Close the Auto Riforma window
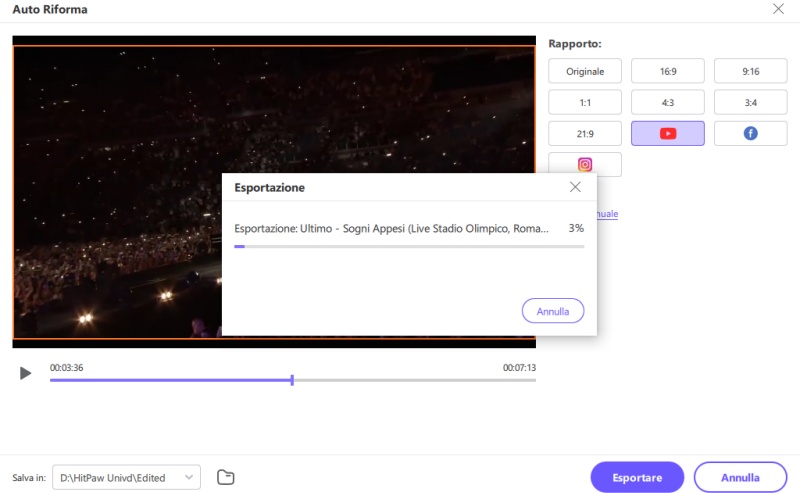 (778, 9)
